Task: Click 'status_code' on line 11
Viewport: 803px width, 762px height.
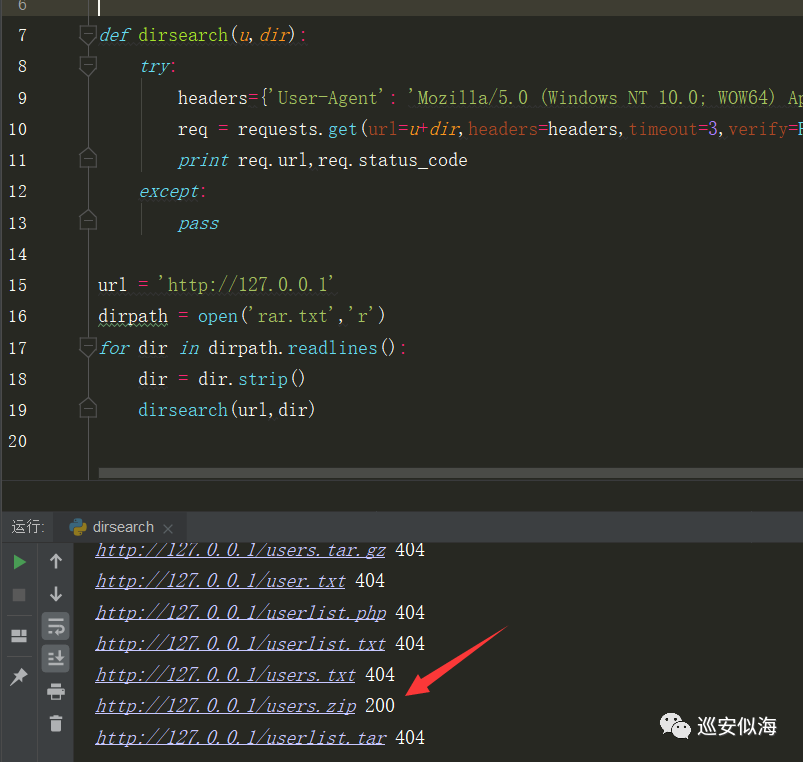Action: (x=413, y=160)
